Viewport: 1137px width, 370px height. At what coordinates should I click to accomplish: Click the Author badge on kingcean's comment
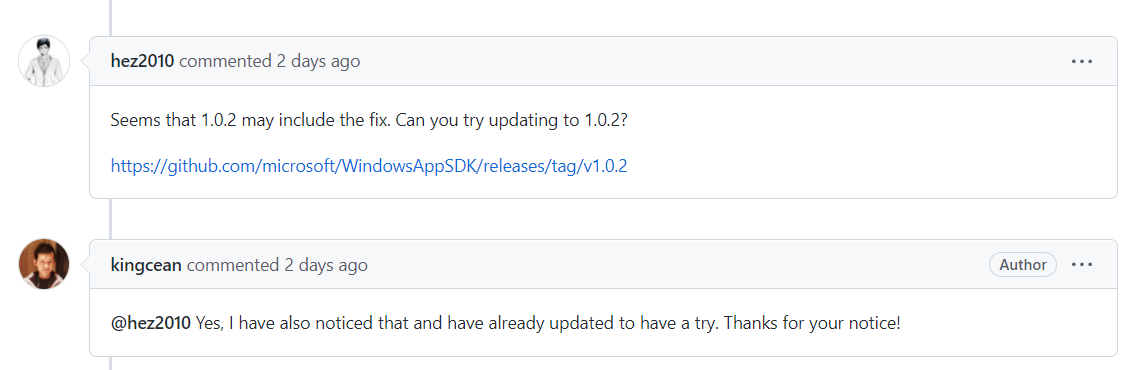[1022, 265]
